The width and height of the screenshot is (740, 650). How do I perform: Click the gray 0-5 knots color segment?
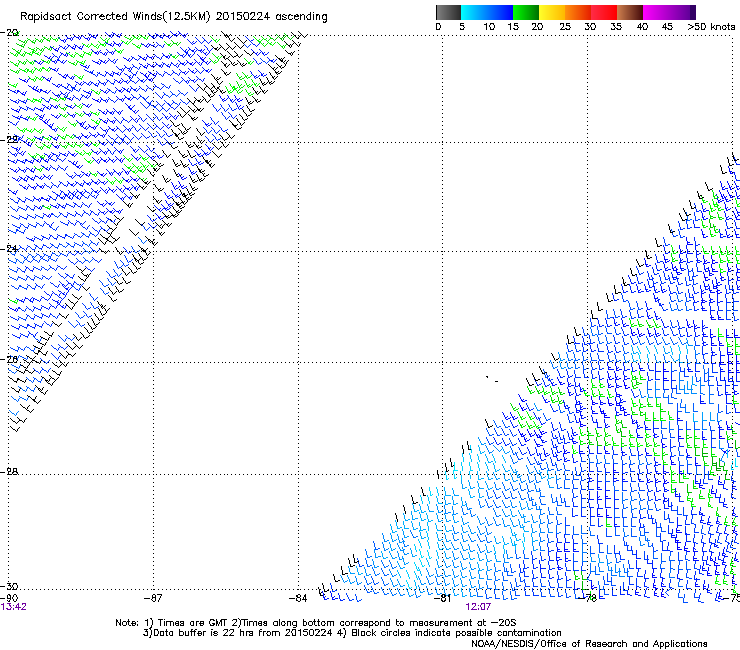pos(448,12)
